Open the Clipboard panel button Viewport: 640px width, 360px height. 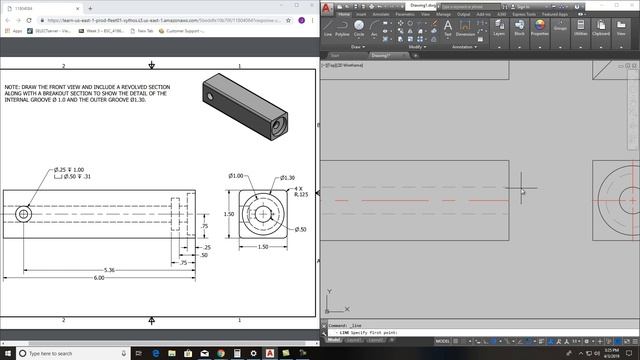(x=601, y=28)
